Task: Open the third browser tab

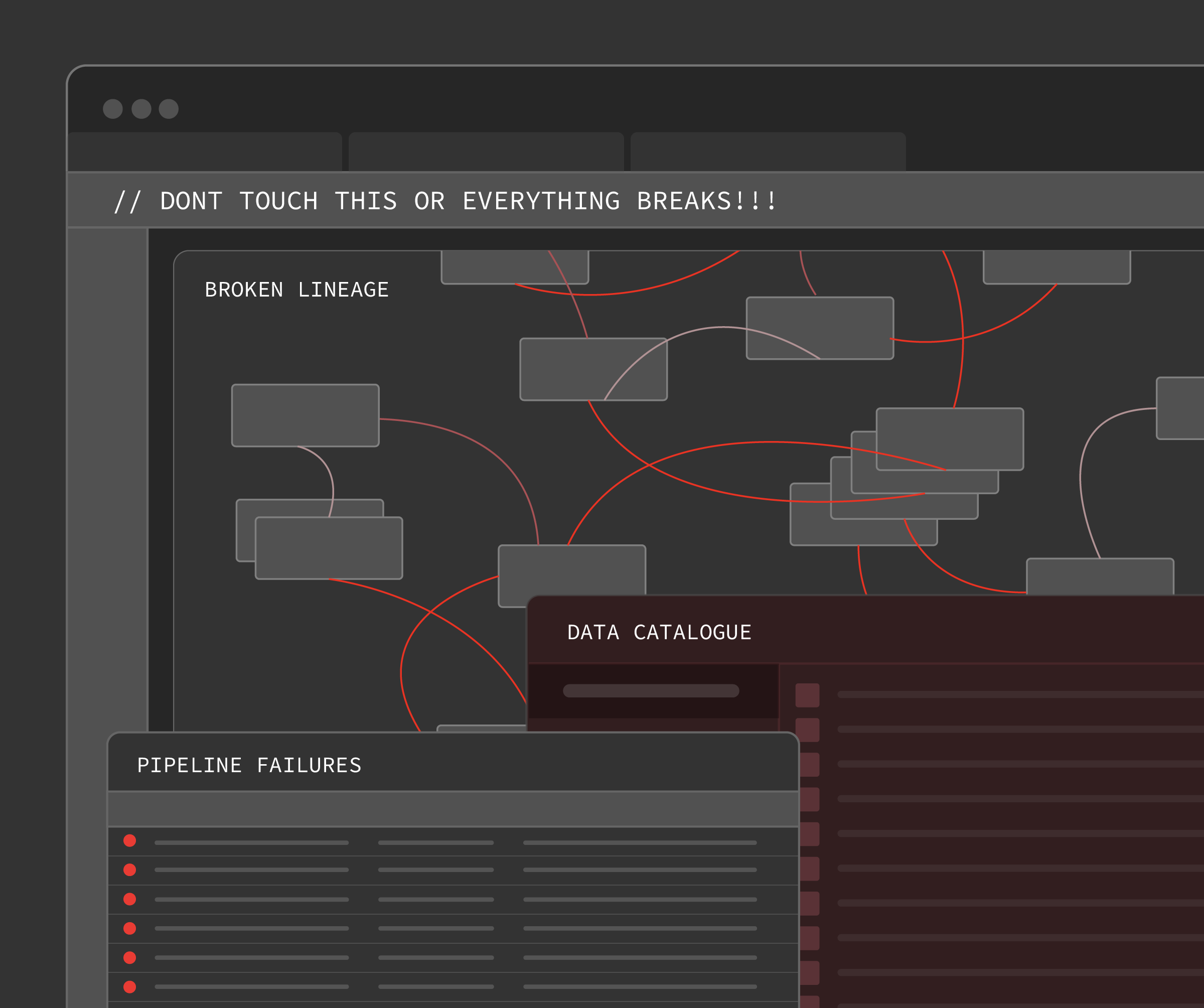Action: point(768,152)
